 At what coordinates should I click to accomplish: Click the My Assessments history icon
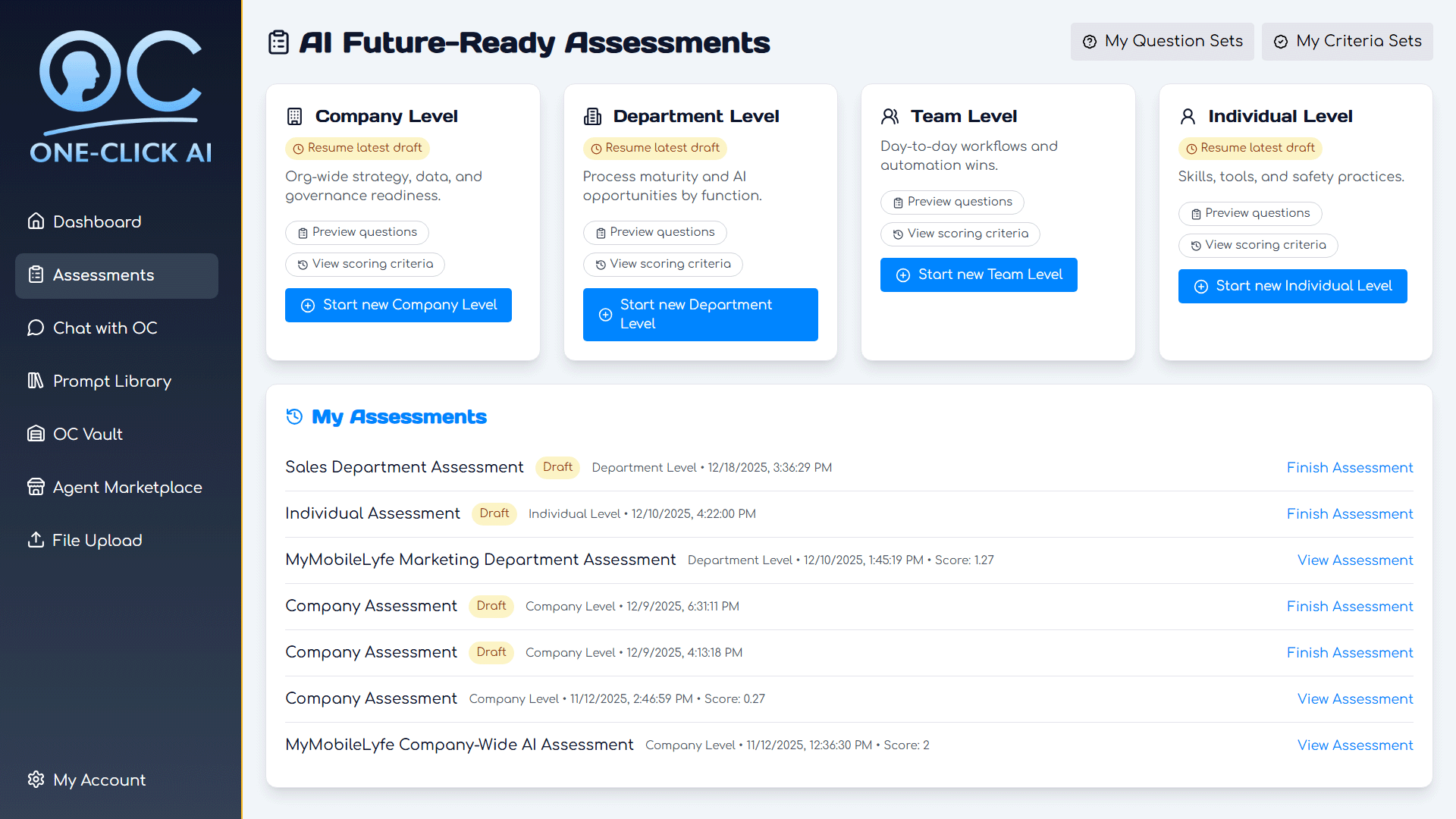[294, 416]
